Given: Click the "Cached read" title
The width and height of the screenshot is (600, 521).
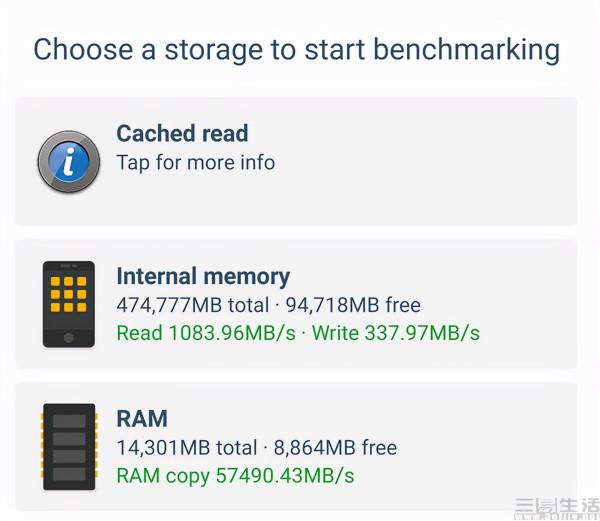Looking at the screenshot, I should pyautogui.click(x=182, y=134).
